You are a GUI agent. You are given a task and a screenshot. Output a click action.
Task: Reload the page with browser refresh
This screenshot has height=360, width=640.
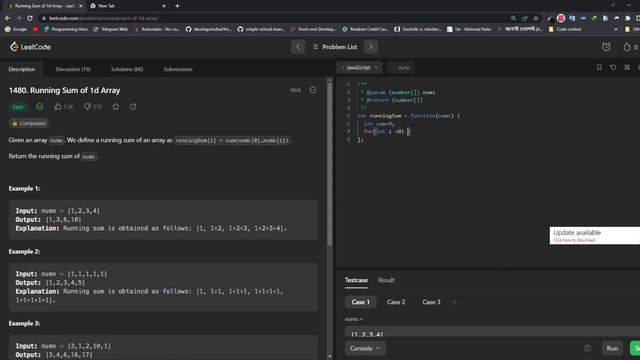[x=30, y=18]
